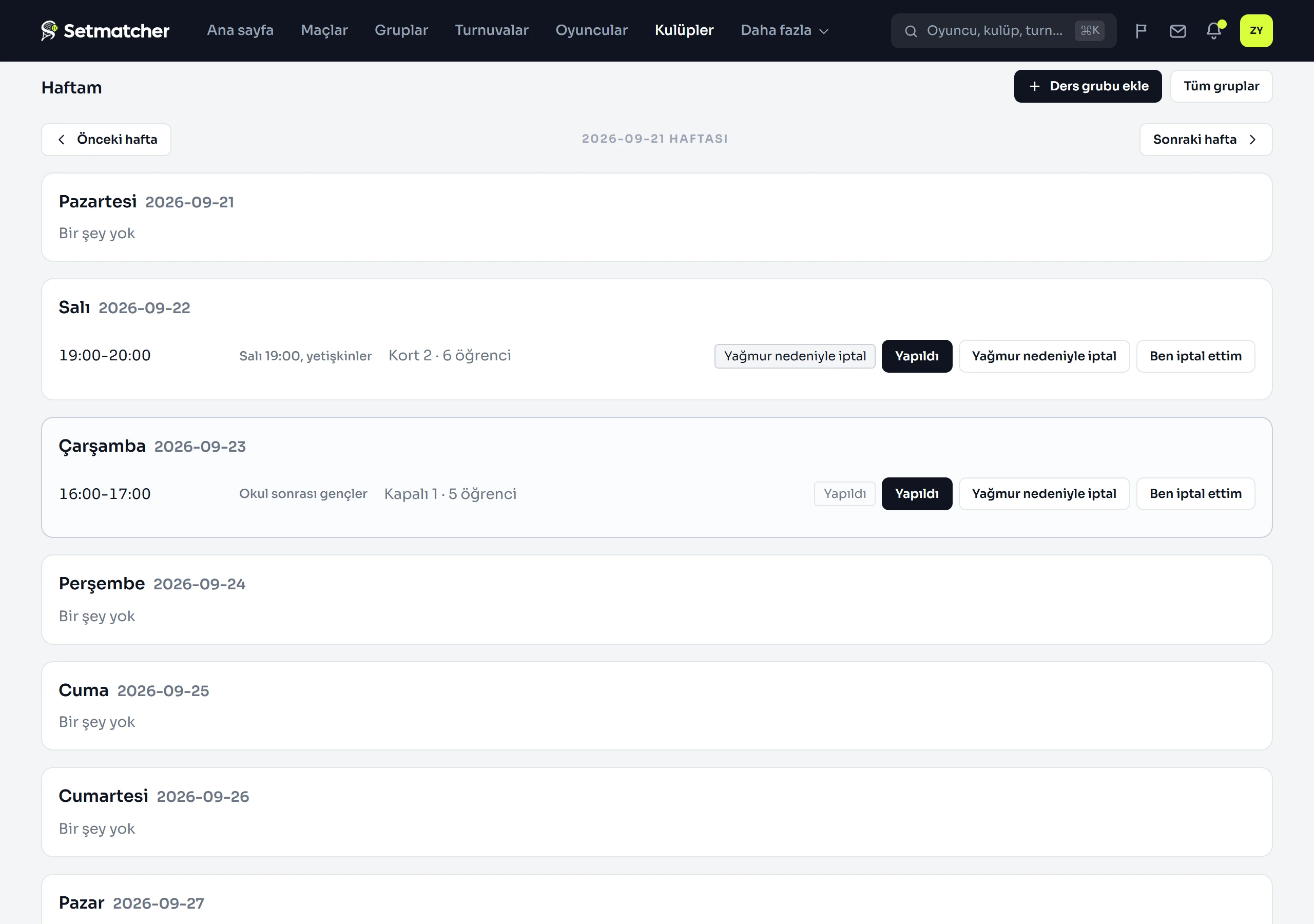Focus the Oyuncu, kulüp search field
1314x924 pixels.
point(1003,31)
